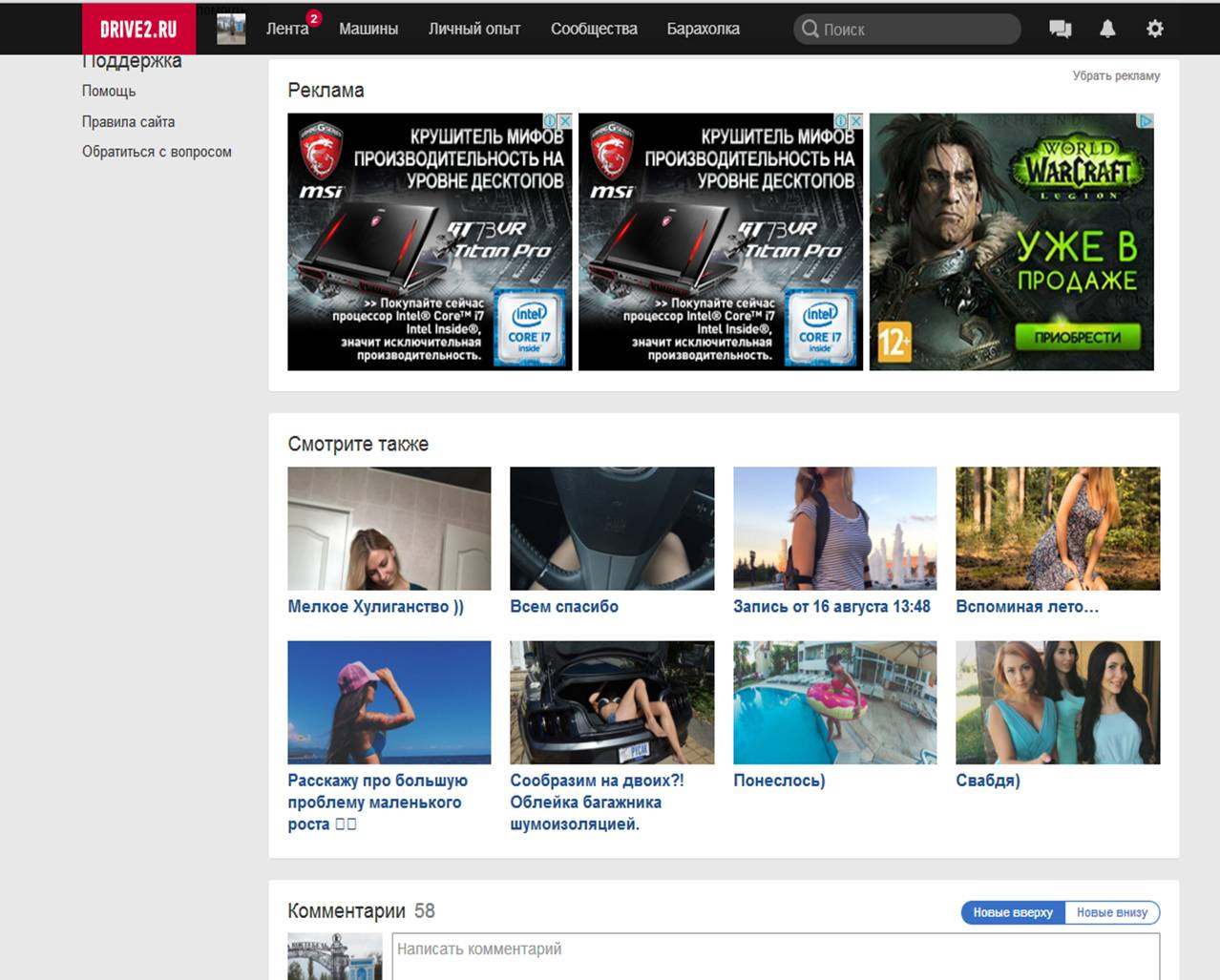Open the messages chat icon
1220x980 pixels.
click(1060, 29)
